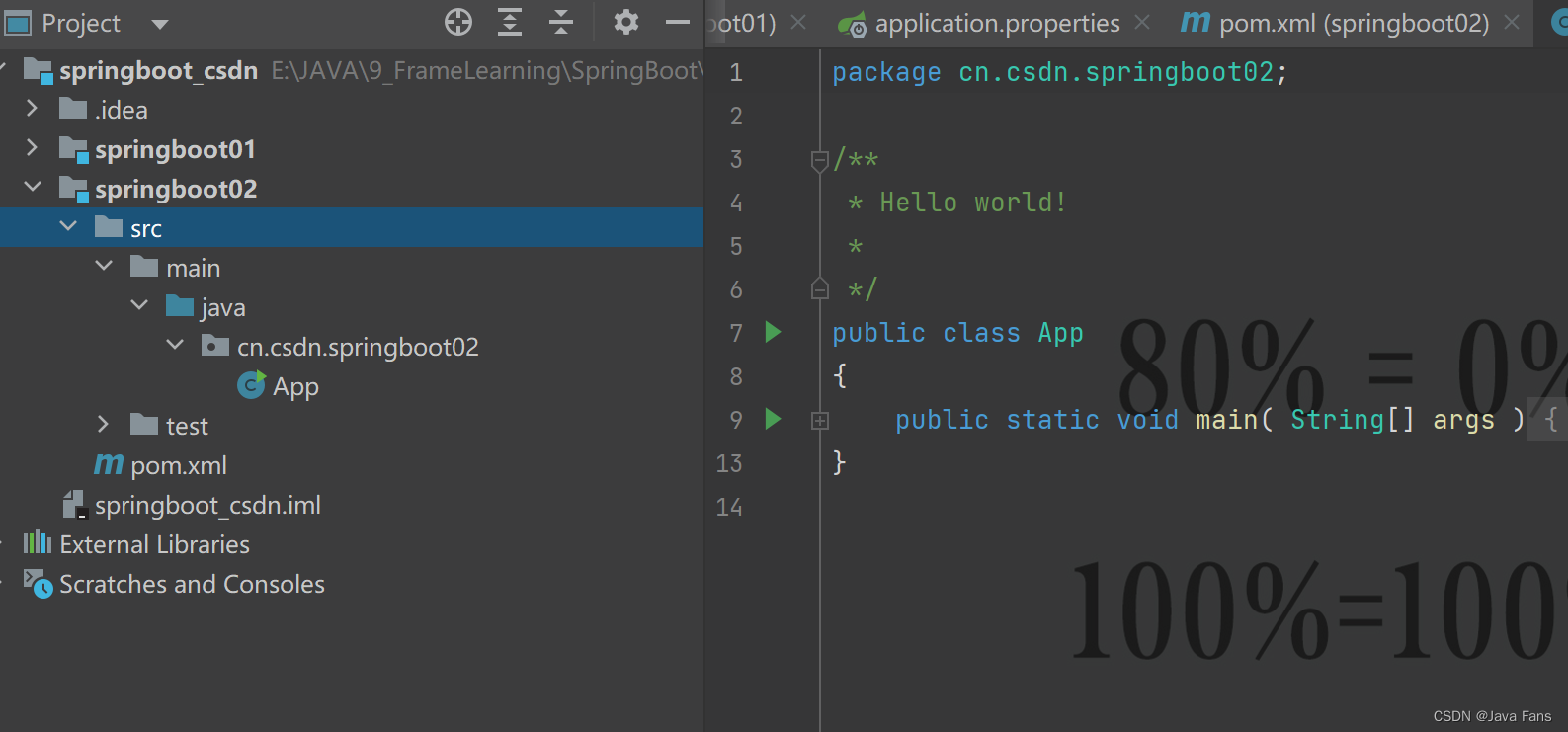Click the Project window icon
The width and height of the screenshot is (1568, 732).
pyautogui.click(x=18, y=22)
